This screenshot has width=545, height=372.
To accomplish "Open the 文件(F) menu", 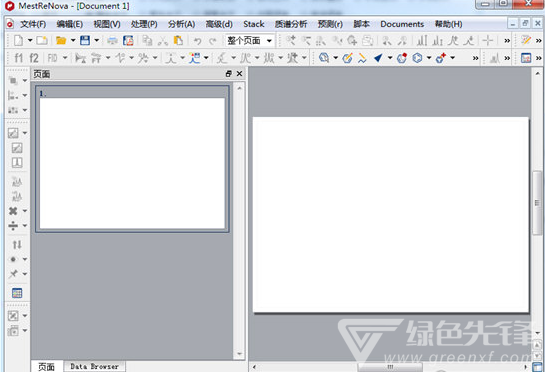I will (33, 24).
